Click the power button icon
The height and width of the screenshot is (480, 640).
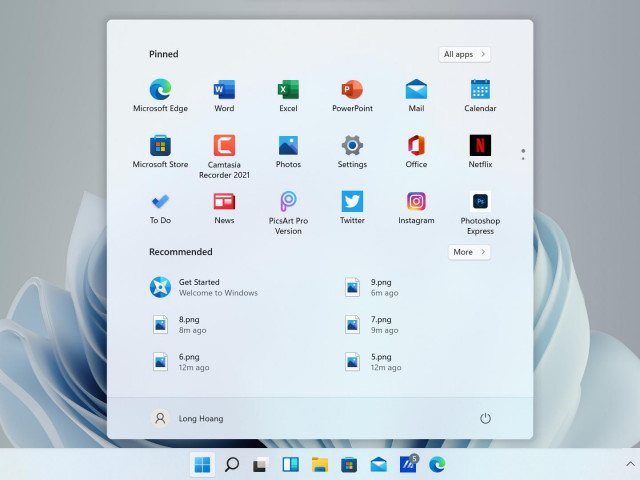point(485,418)
